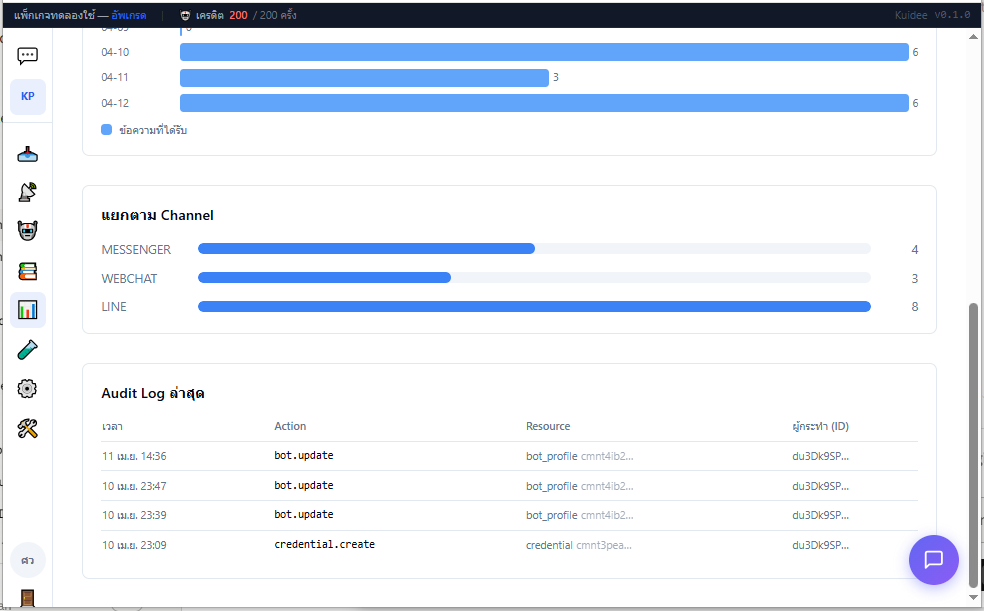Open the satellite dish channels icon
Viewport: 984px width, 611px height.
click(x=28, y=192)
